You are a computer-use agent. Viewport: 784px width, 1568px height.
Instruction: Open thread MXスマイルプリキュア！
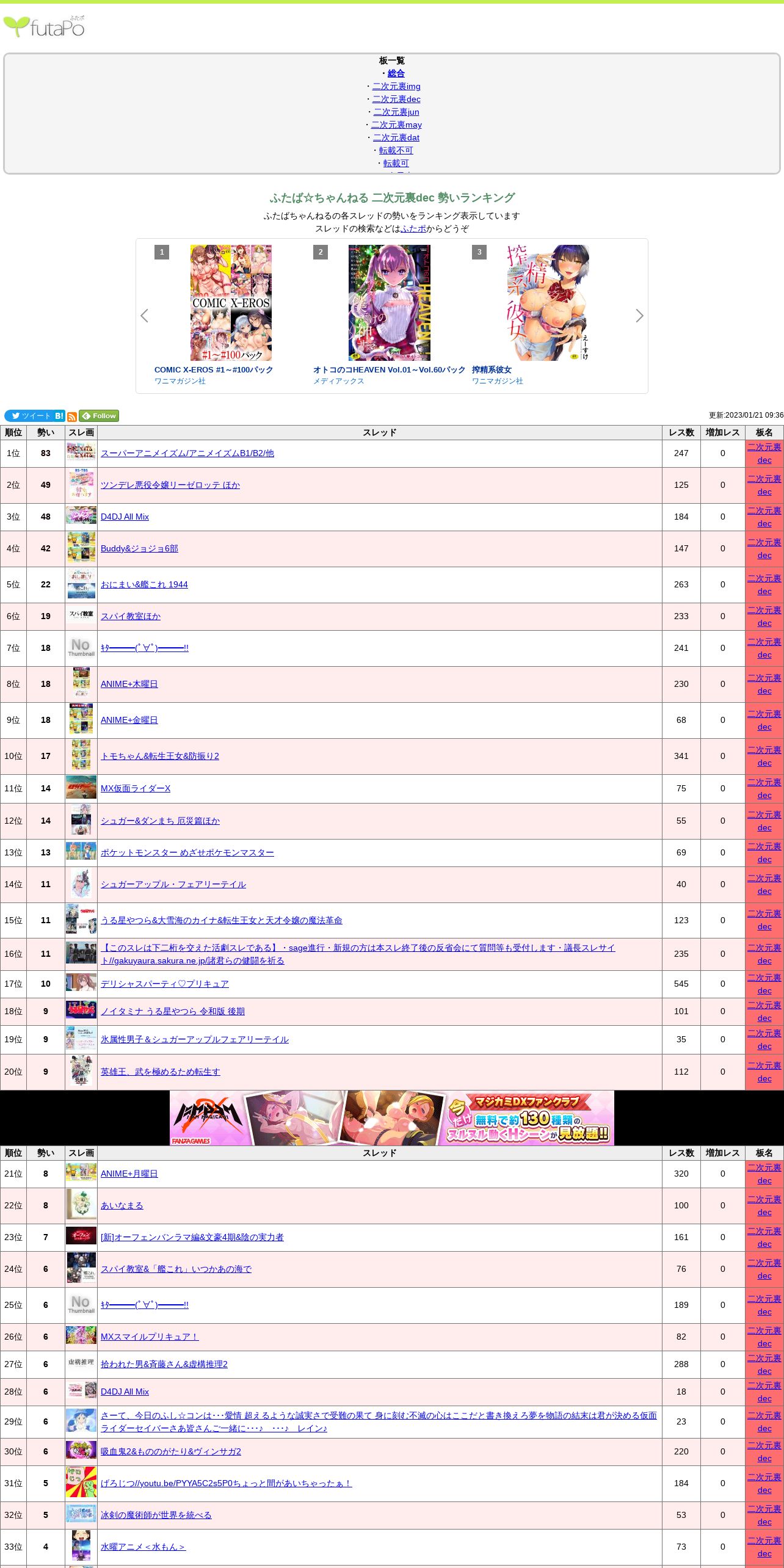point(150,1337)
